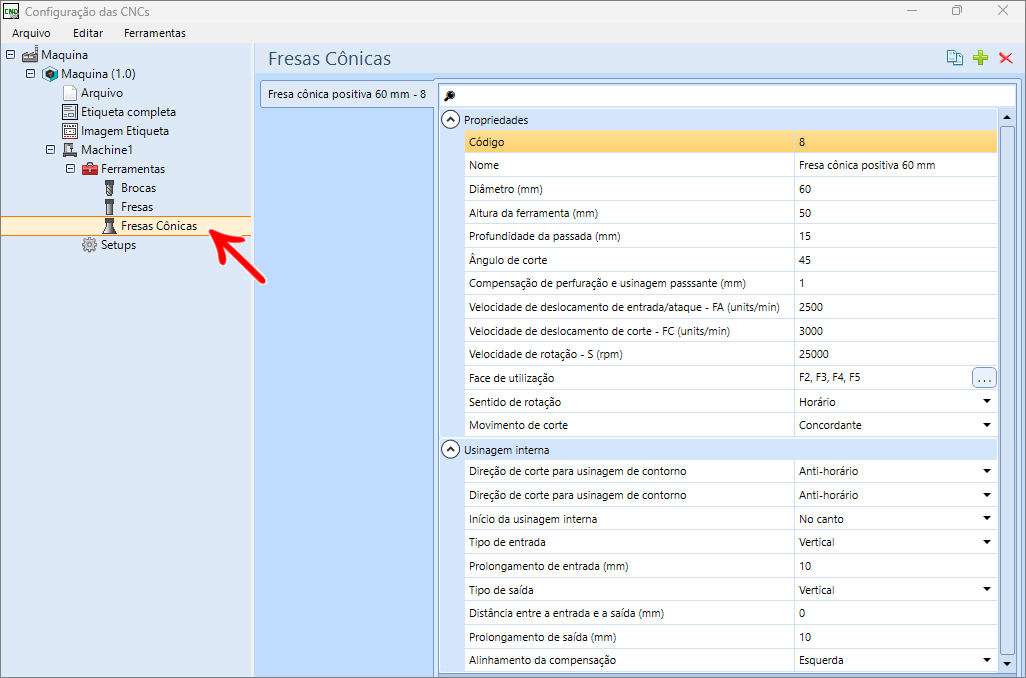Select the Velocidade de rotação - S (rpm) label

point(546,354)
